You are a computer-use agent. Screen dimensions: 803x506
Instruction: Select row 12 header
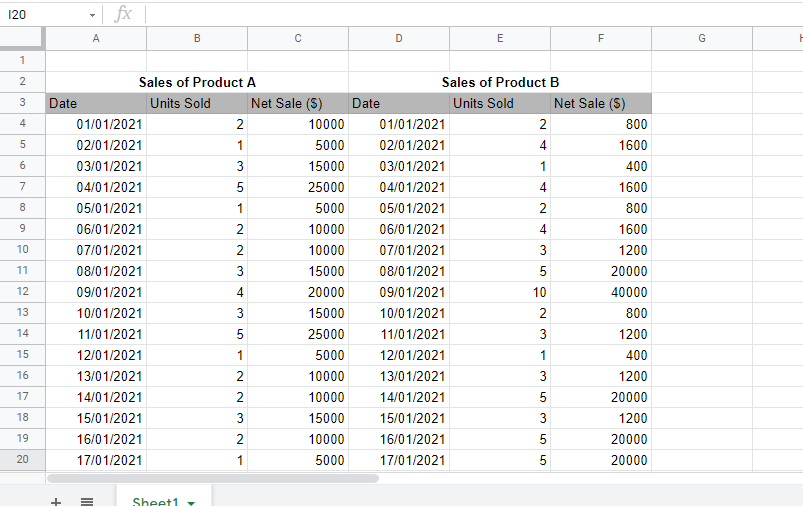click(23, 291)
